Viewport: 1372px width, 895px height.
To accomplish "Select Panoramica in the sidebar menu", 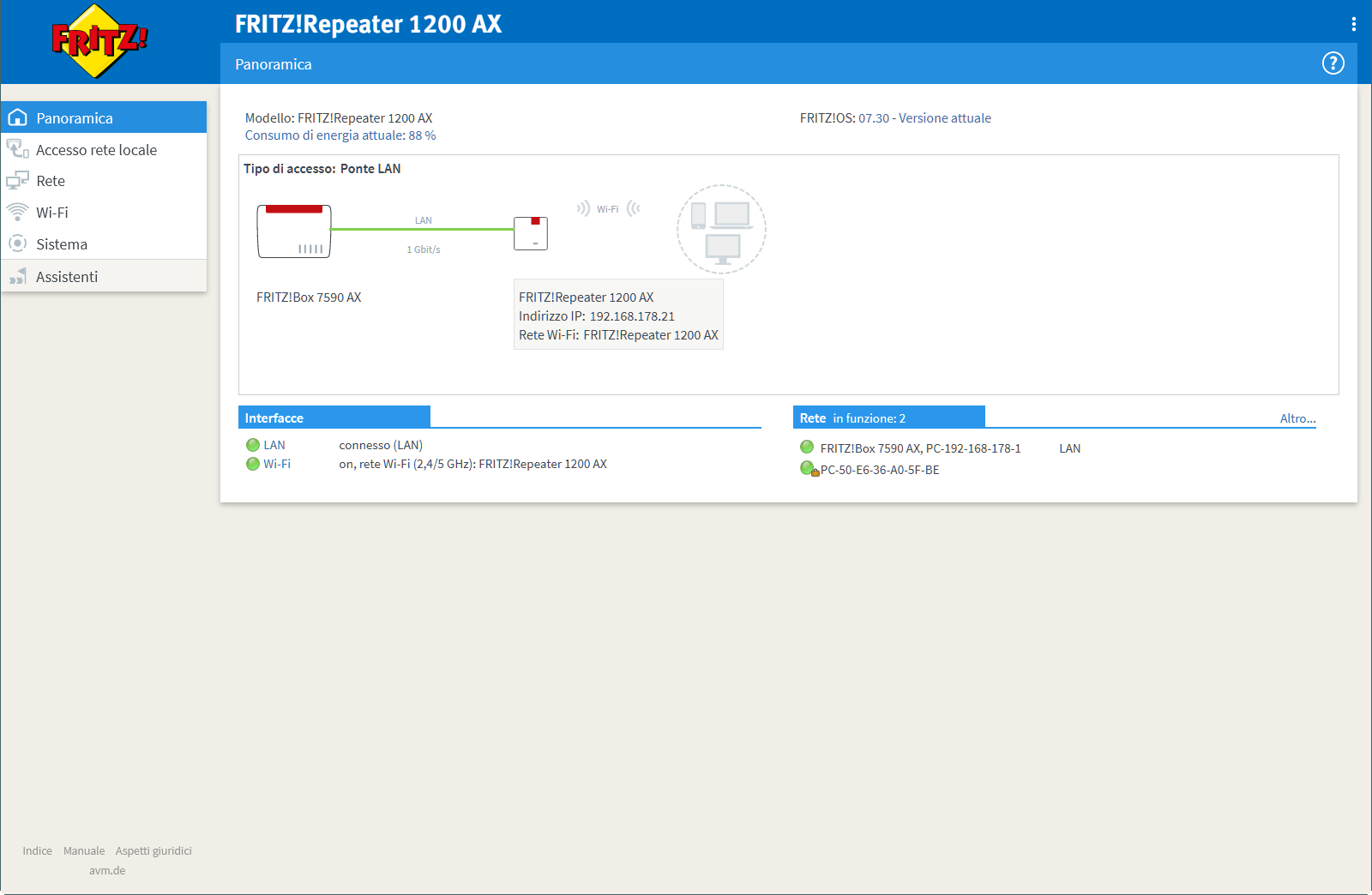I will click(75, 118).
